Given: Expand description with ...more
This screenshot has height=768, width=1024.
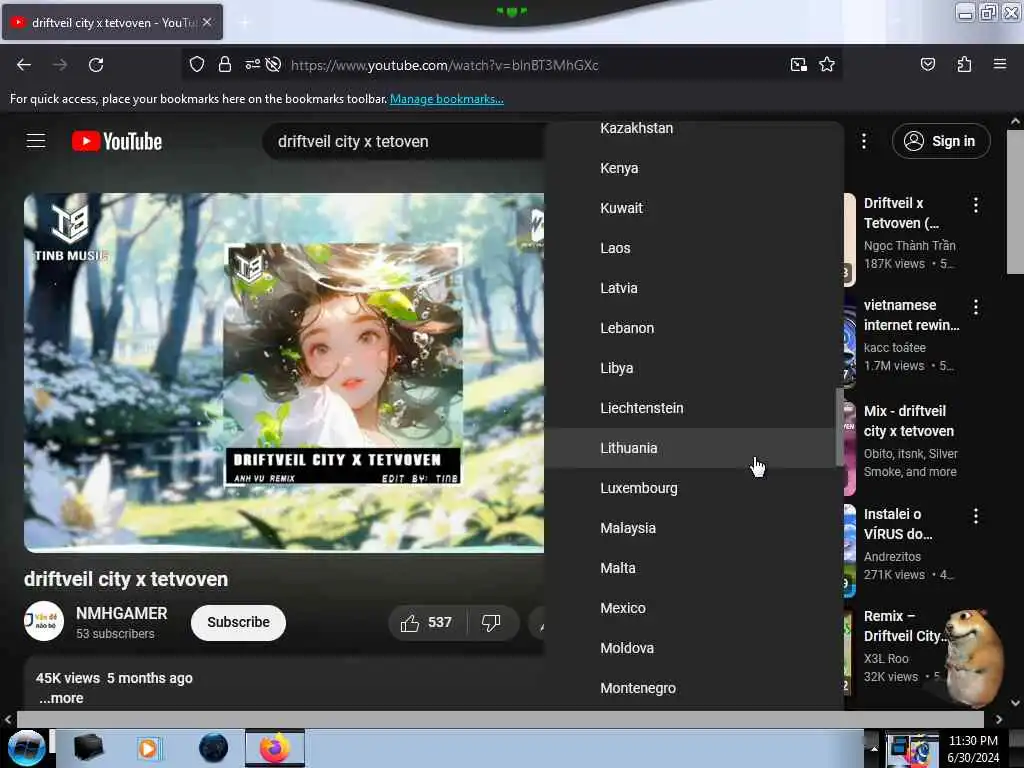Looking at the screenshot, I should pos(61,698).
